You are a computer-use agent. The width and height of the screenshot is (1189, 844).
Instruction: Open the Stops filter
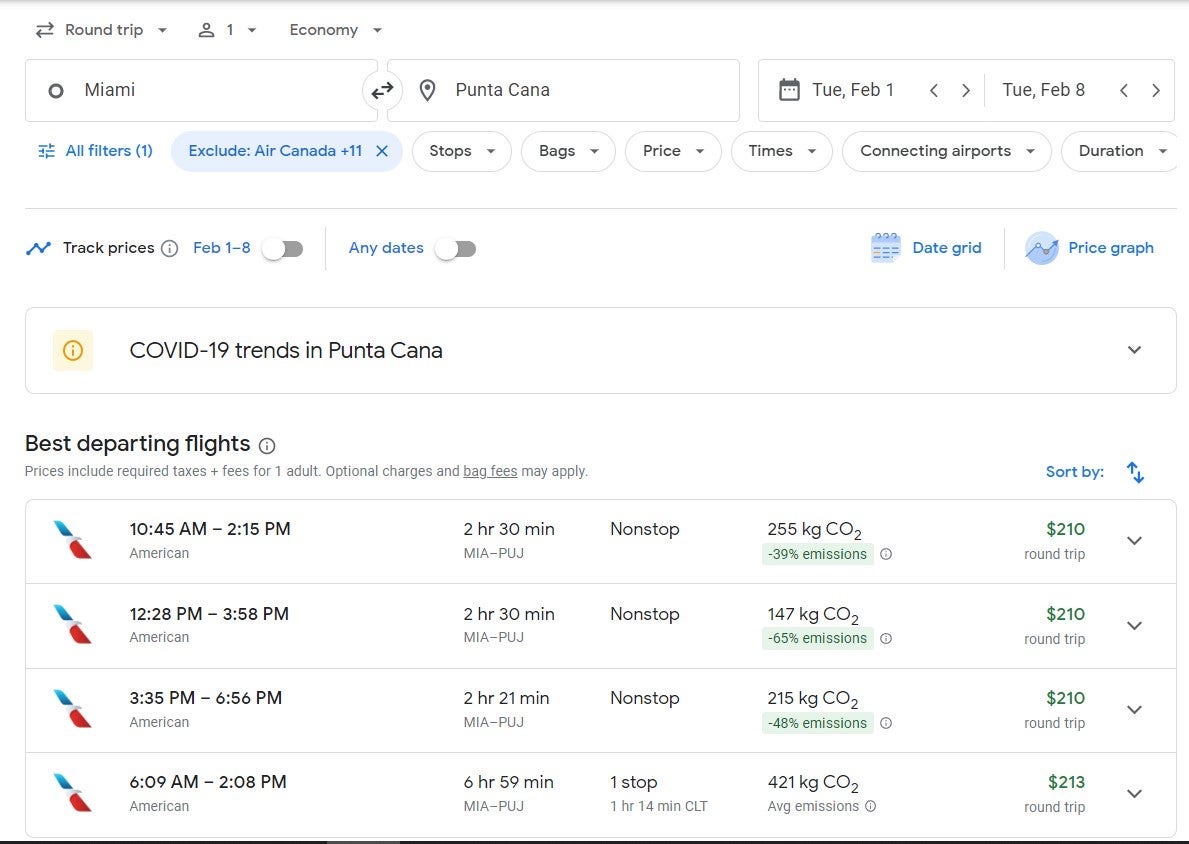[461, 151]
